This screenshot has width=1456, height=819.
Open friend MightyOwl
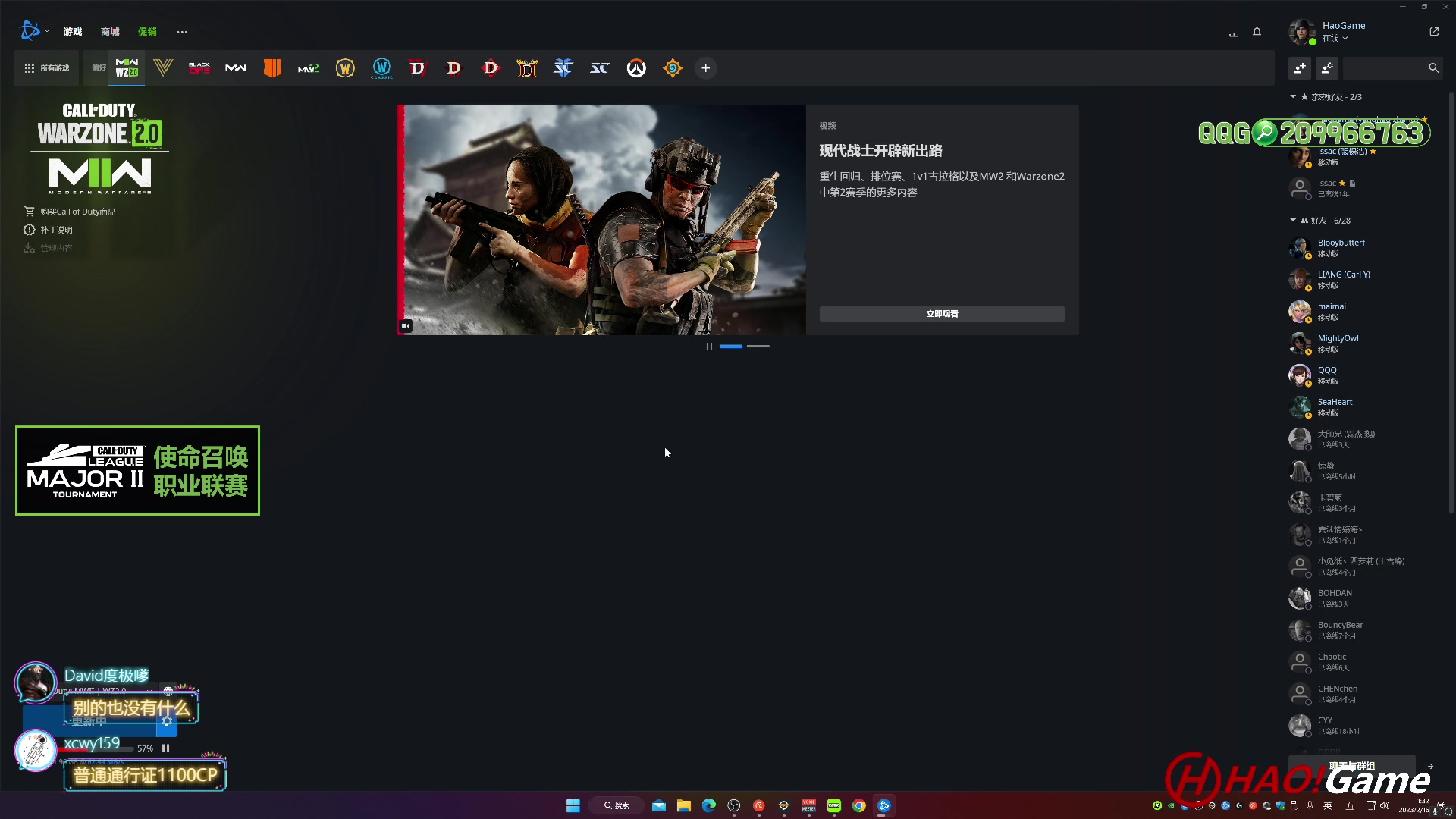click(x=1365, y=344)
